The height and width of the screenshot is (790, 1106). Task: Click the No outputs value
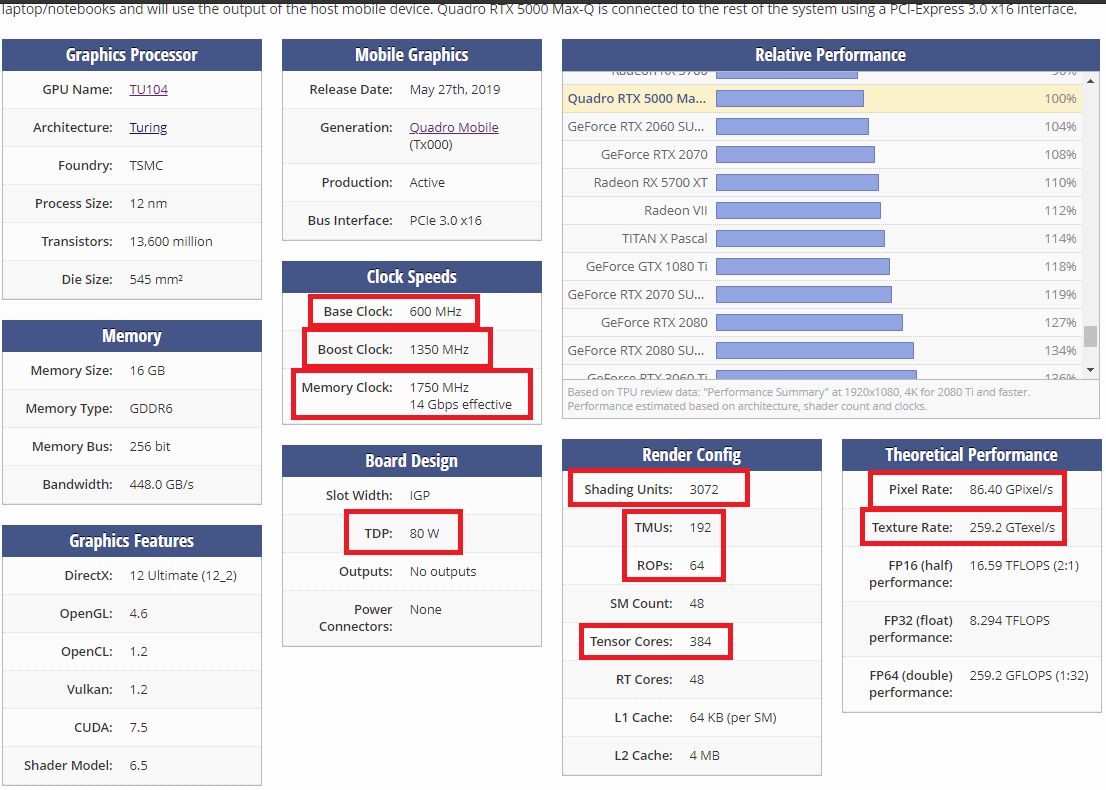tap(443, 572)
